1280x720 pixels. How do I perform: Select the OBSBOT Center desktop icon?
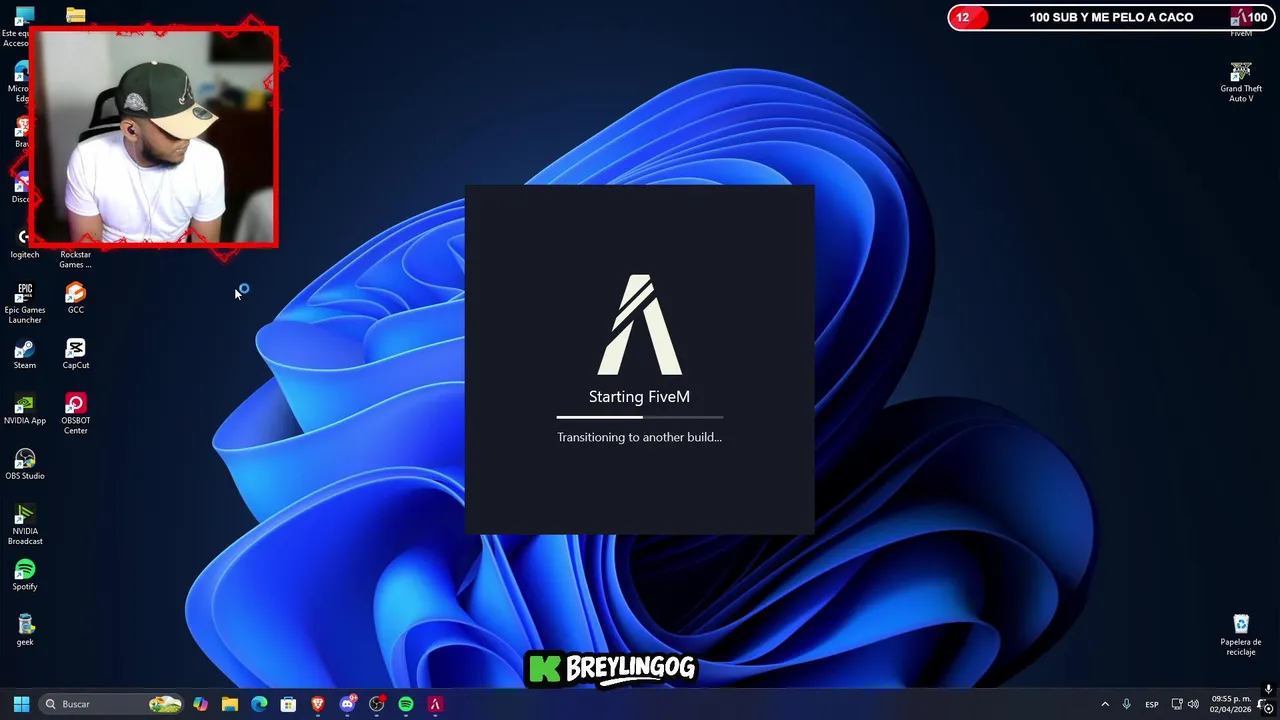(x=76, y=414)
